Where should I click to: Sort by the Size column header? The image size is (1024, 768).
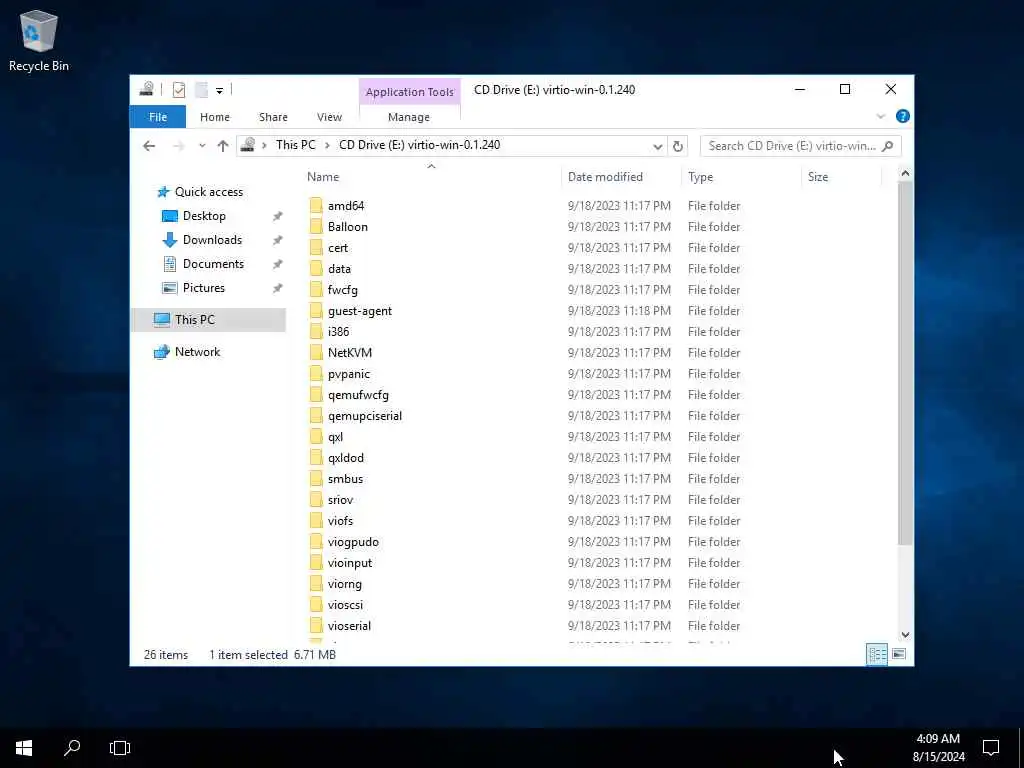coord(818,177)
